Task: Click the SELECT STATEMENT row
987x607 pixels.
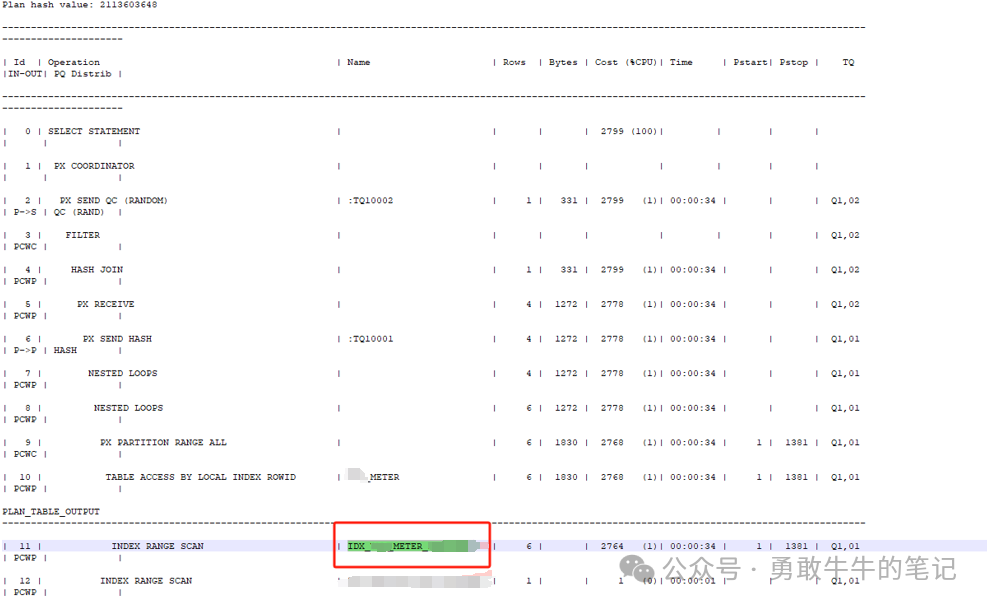Action: pyautogui.click(x=97, y=131)
